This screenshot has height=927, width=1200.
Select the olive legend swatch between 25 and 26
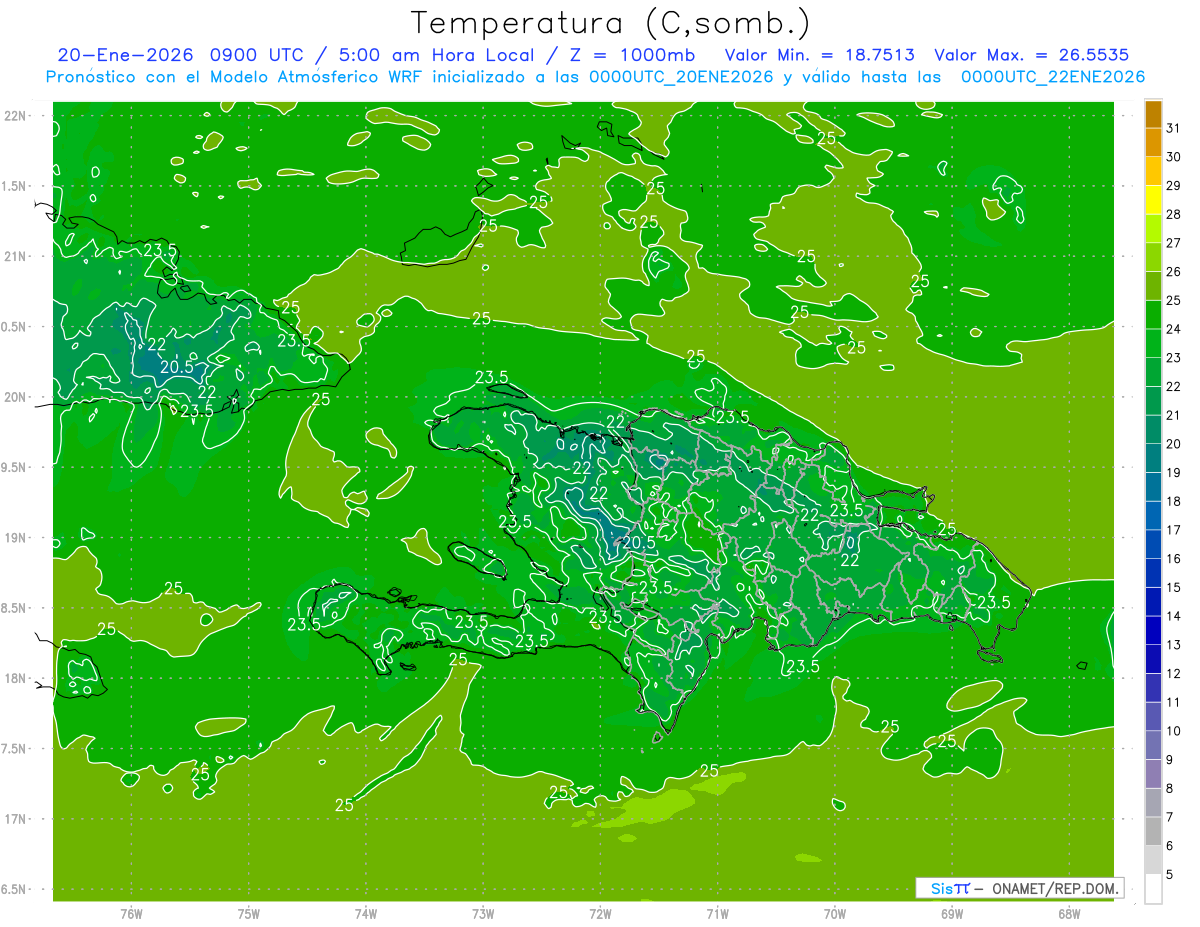(1154, 286)
